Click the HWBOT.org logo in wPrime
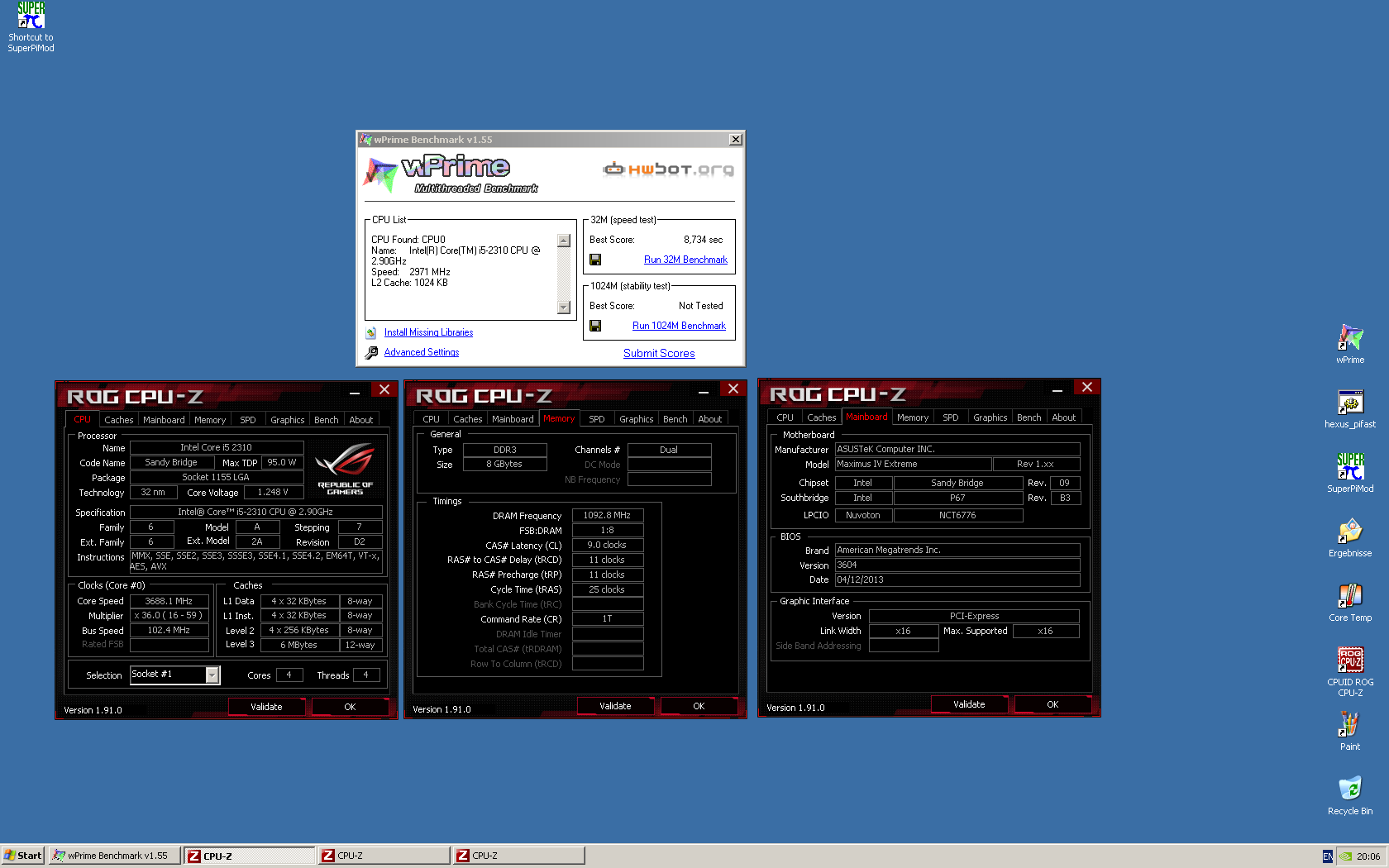 (x=668, y=169)
